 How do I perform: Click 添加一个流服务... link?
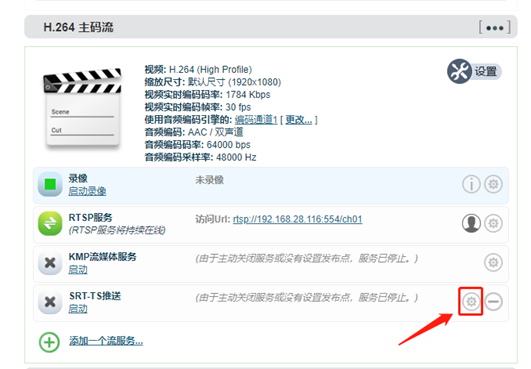[x=106, y=341]
